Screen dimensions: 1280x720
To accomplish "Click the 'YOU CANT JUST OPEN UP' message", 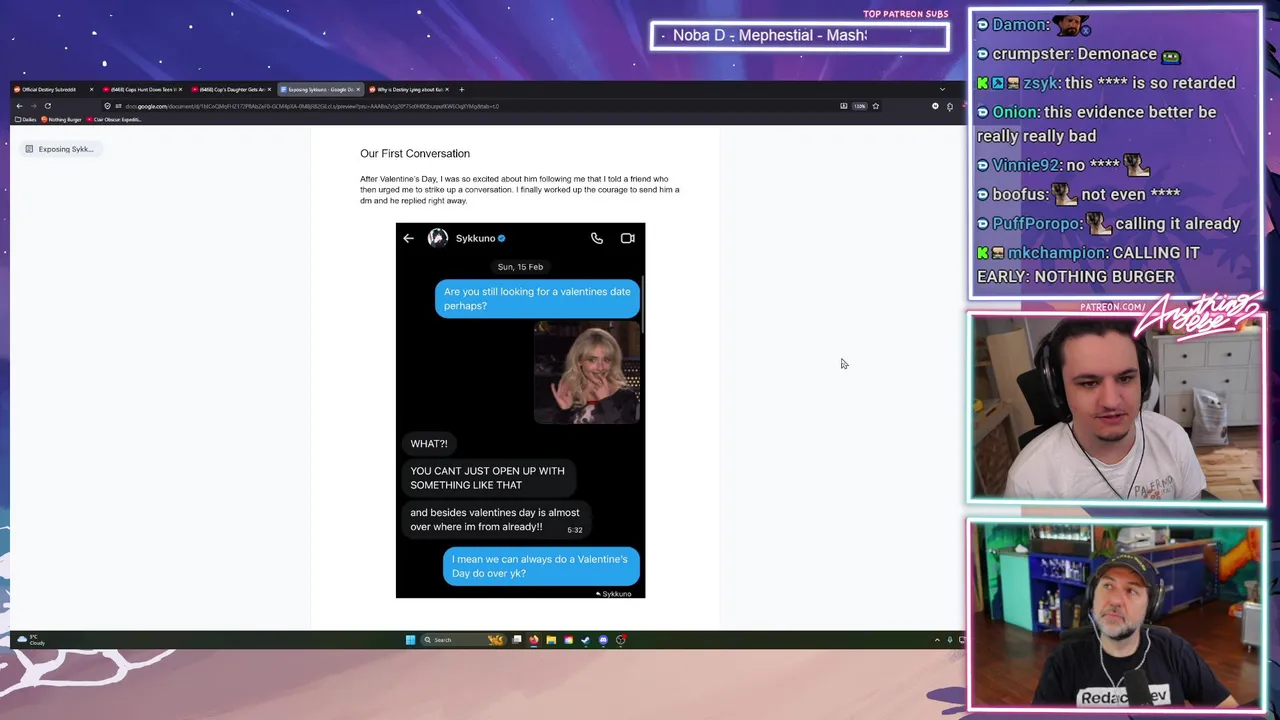I will point(487,478).
